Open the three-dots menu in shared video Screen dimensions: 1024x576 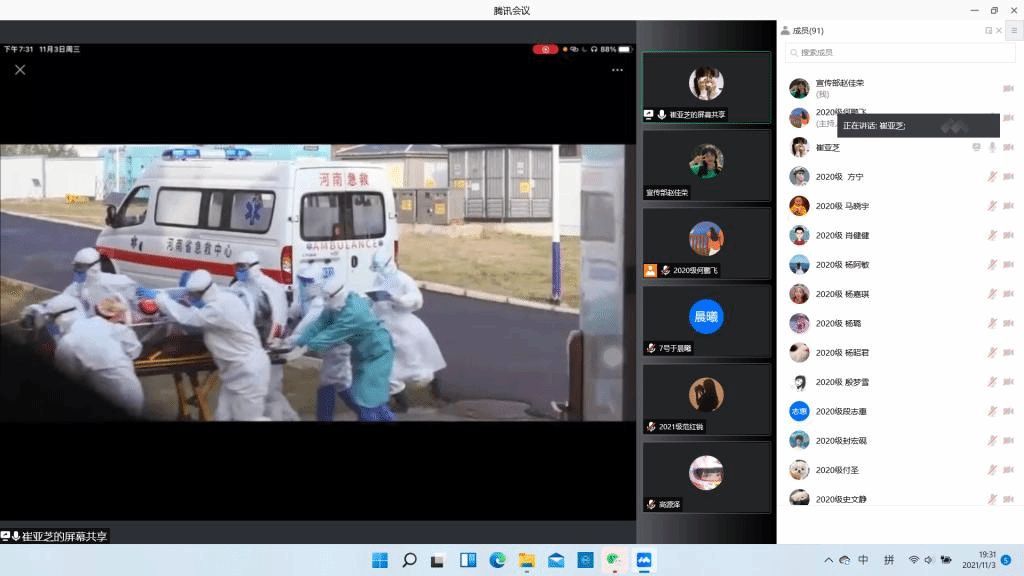click(617, 70)
